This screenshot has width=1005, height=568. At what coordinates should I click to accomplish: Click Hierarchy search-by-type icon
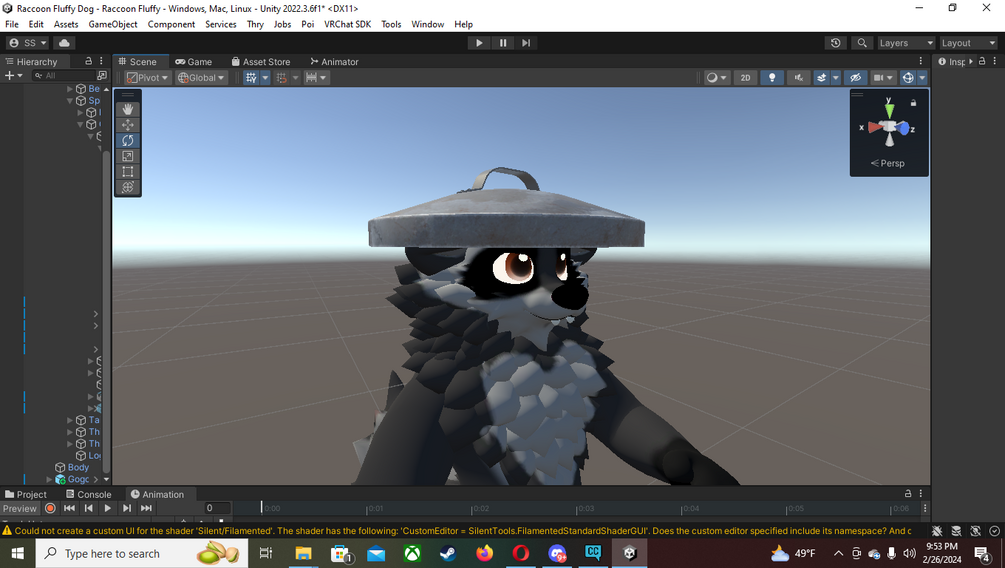[x=101, y=76]
